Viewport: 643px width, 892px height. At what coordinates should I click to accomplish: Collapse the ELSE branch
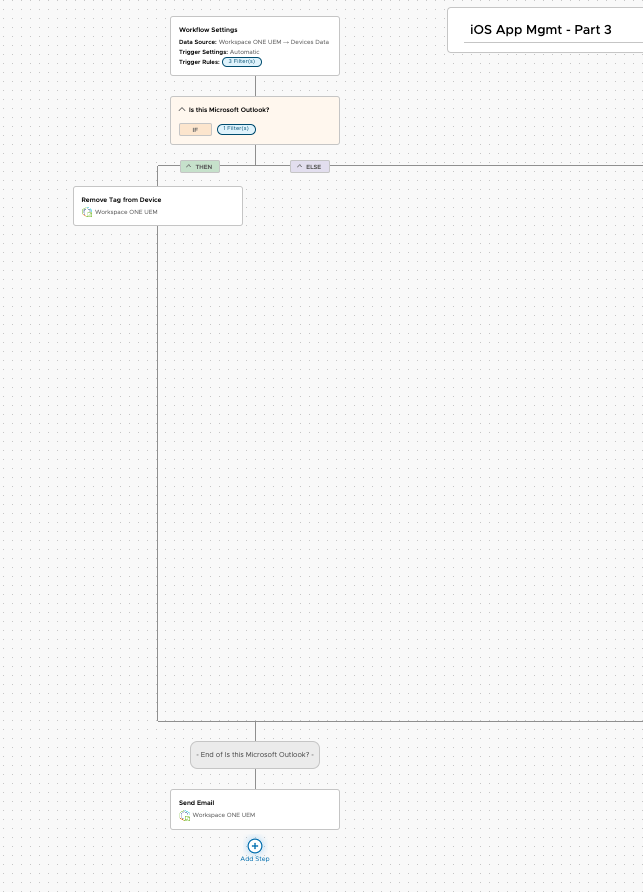pyautogui.click(x=310, y=167)
